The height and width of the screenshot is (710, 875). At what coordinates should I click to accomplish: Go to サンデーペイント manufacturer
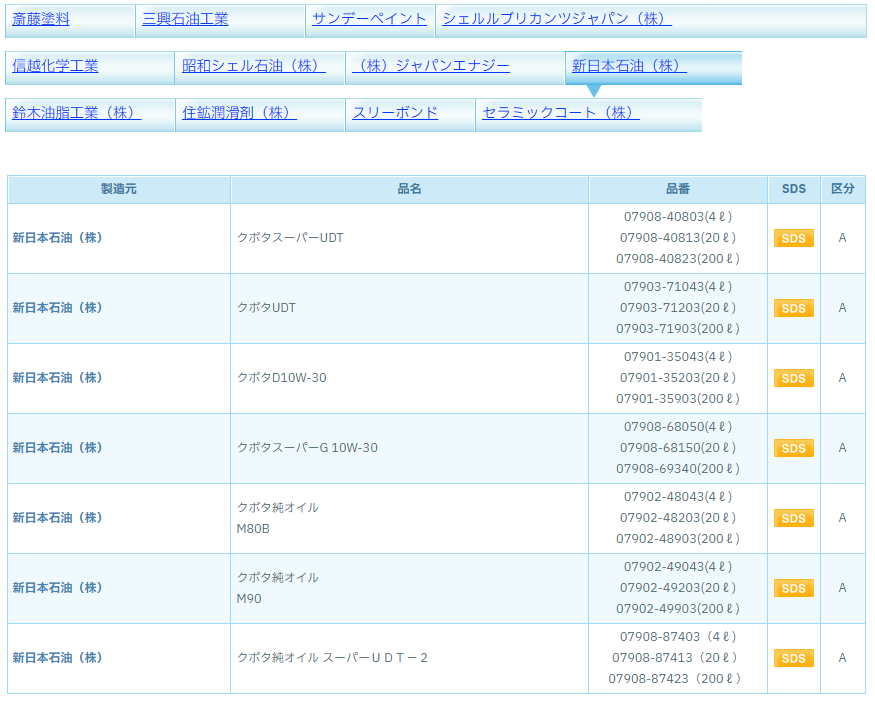[369, 19]
